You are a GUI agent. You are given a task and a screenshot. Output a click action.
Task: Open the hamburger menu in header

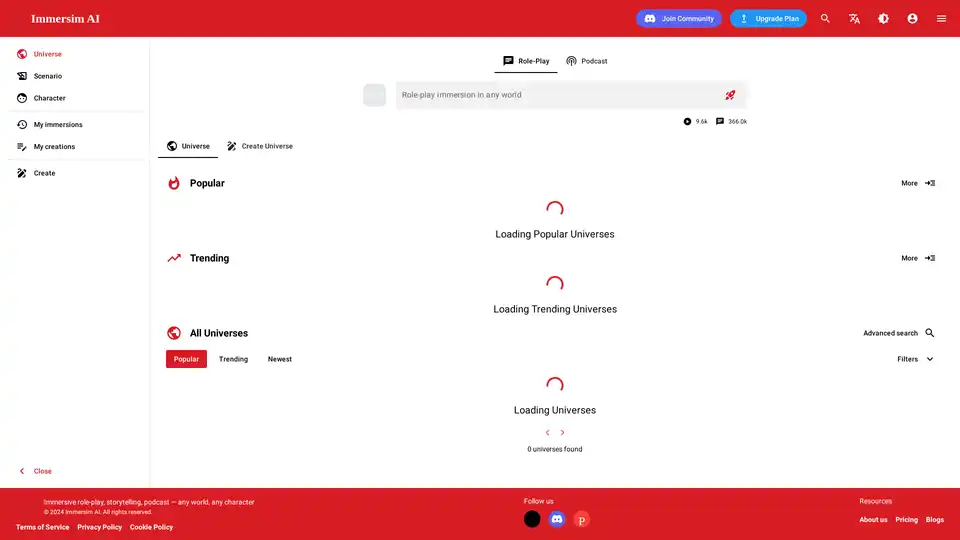[941, 18]
